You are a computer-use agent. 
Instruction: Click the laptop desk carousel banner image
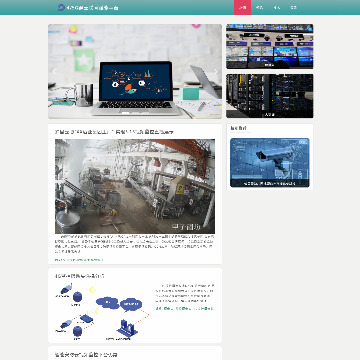click(135, 71)
